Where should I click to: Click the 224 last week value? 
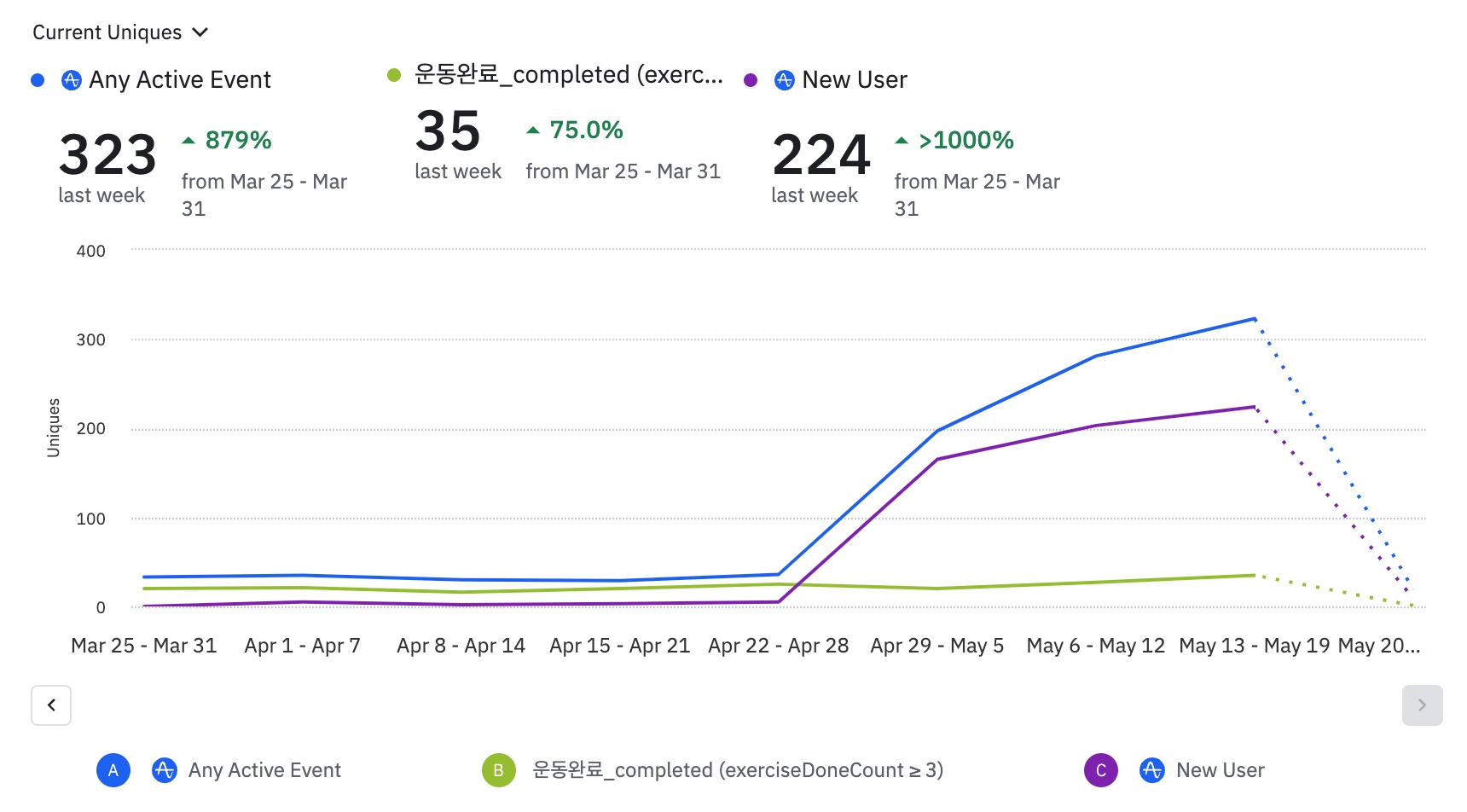(821, 155)
